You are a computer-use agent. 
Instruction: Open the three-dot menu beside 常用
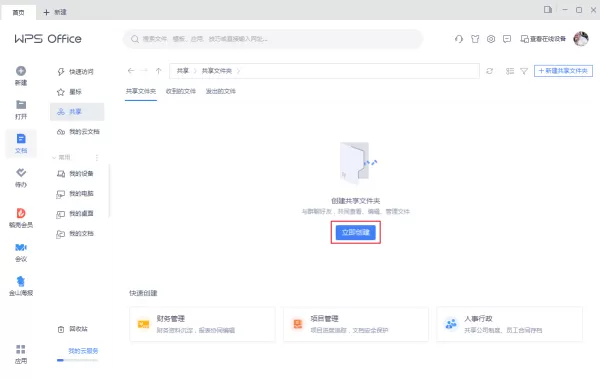[x=97, y=157]
